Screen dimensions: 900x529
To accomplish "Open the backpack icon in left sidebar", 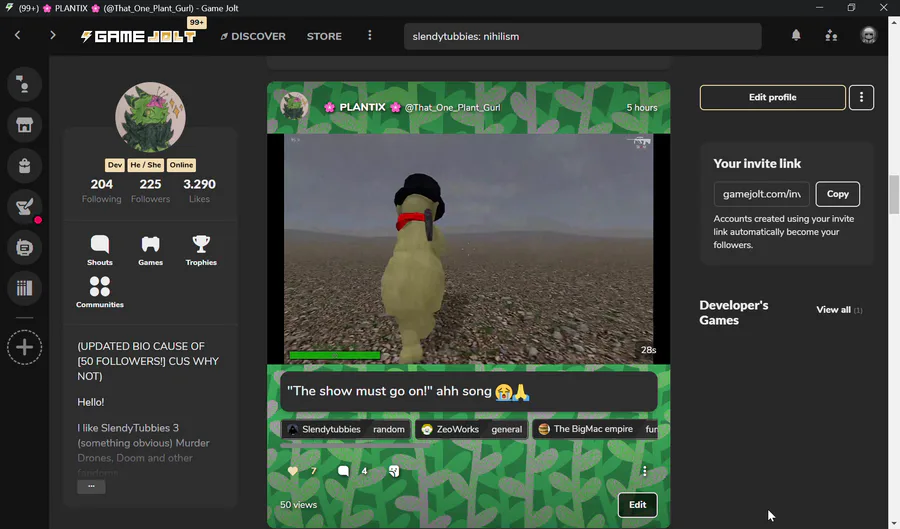I will [24, 166].
